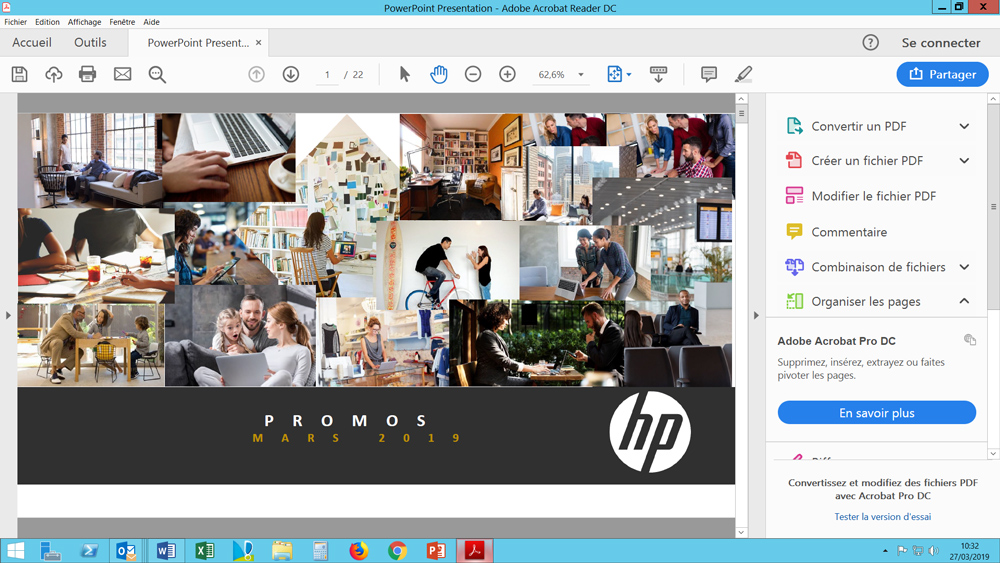Click the En savoir plus button
Image resolution: width=1000 pixels, height=563 pixels.
876,413
